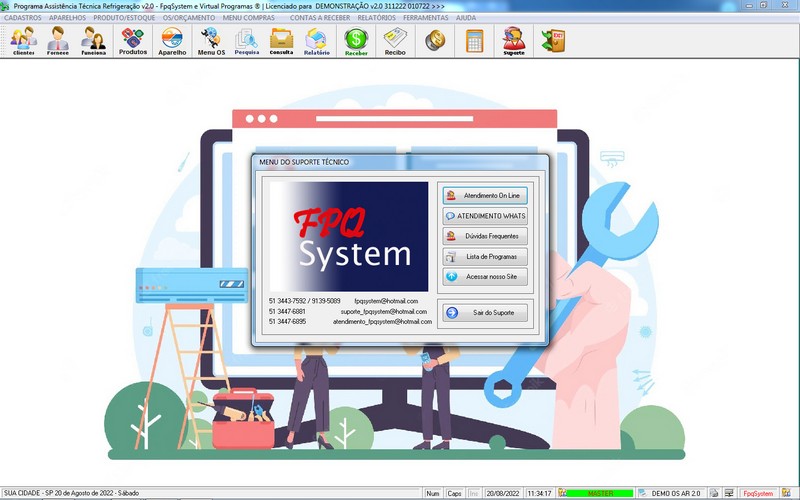
Task: Open the OS/ORÇAMENTO menu
Action: coord(189,17)
